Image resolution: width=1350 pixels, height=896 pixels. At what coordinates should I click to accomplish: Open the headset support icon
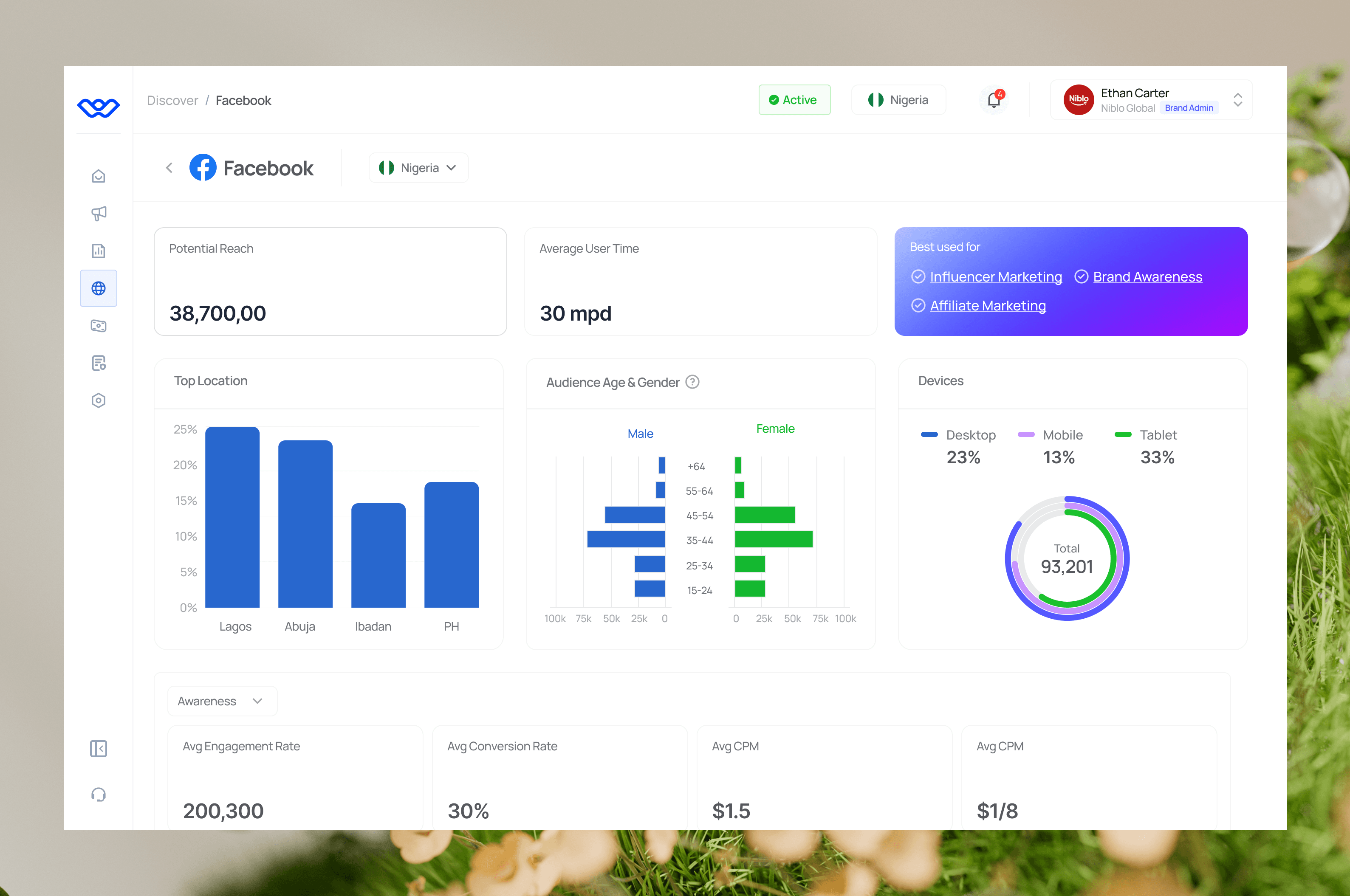click(98, 794)
